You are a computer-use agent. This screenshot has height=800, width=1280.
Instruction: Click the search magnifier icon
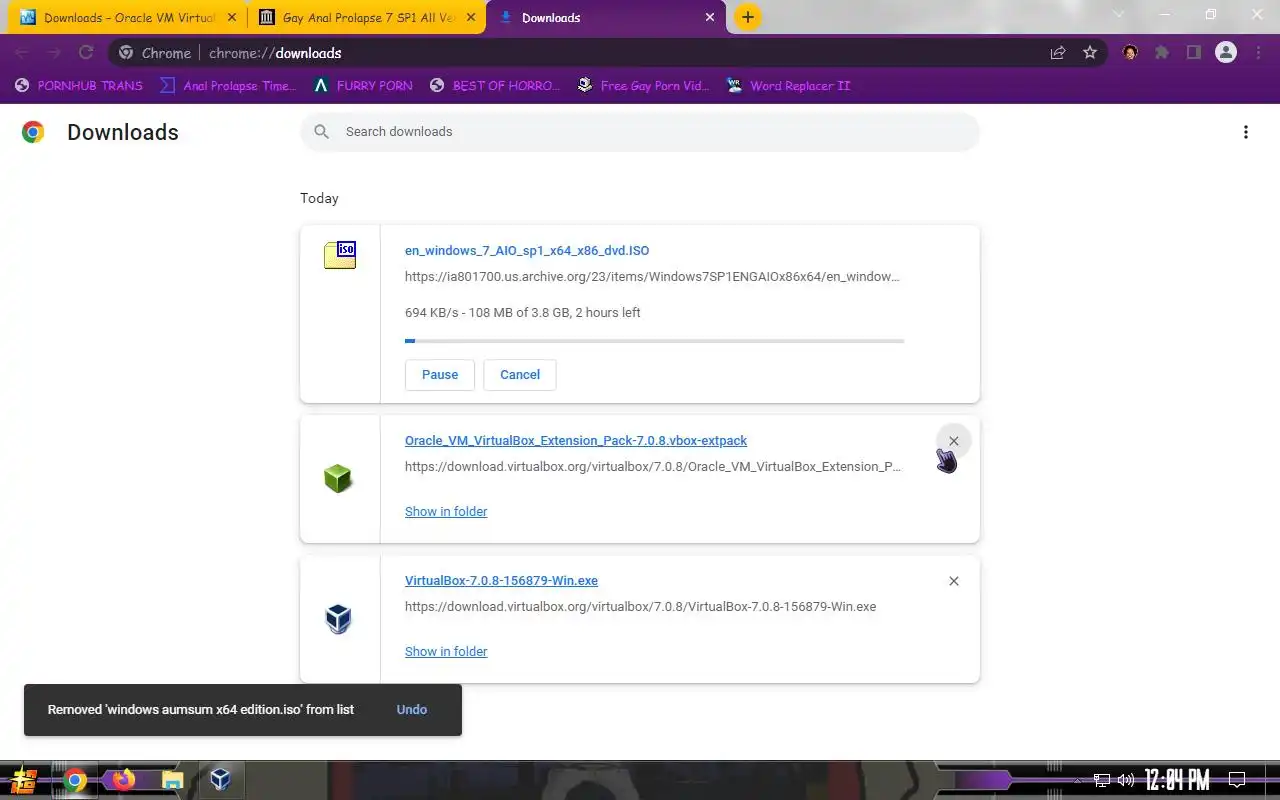pos(321,132)
